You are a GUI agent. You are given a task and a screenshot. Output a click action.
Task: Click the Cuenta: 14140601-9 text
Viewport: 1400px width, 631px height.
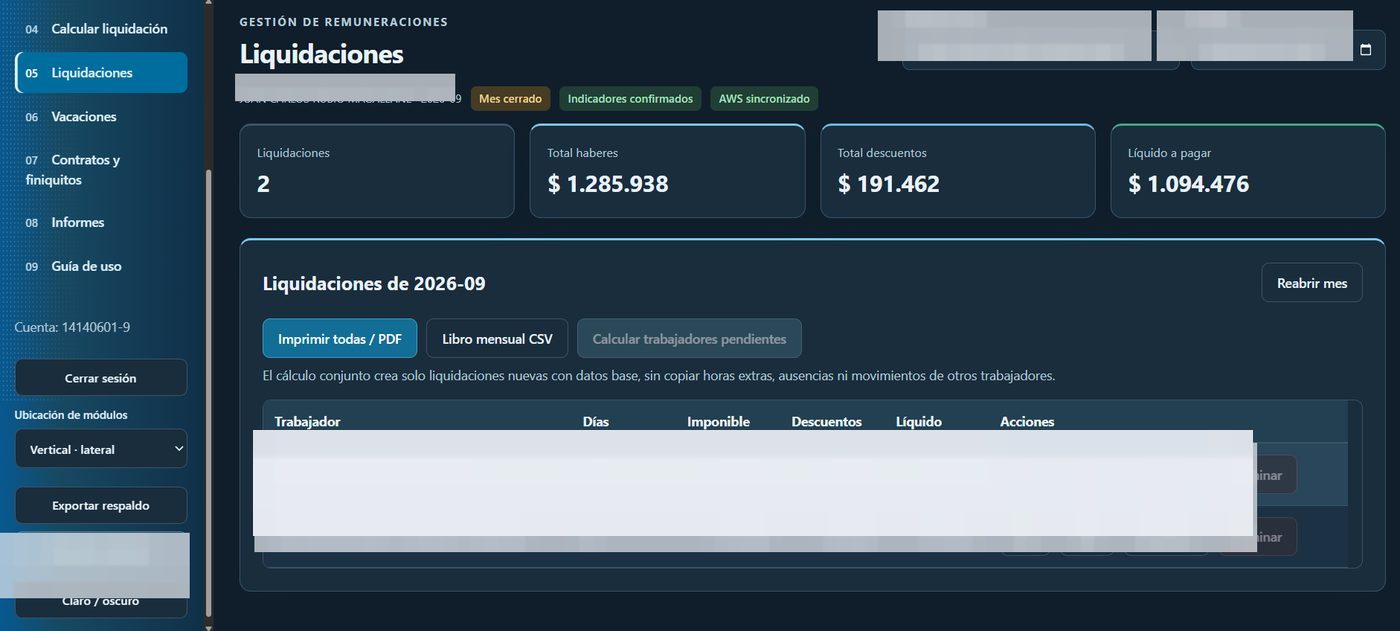tap(72, 327)
